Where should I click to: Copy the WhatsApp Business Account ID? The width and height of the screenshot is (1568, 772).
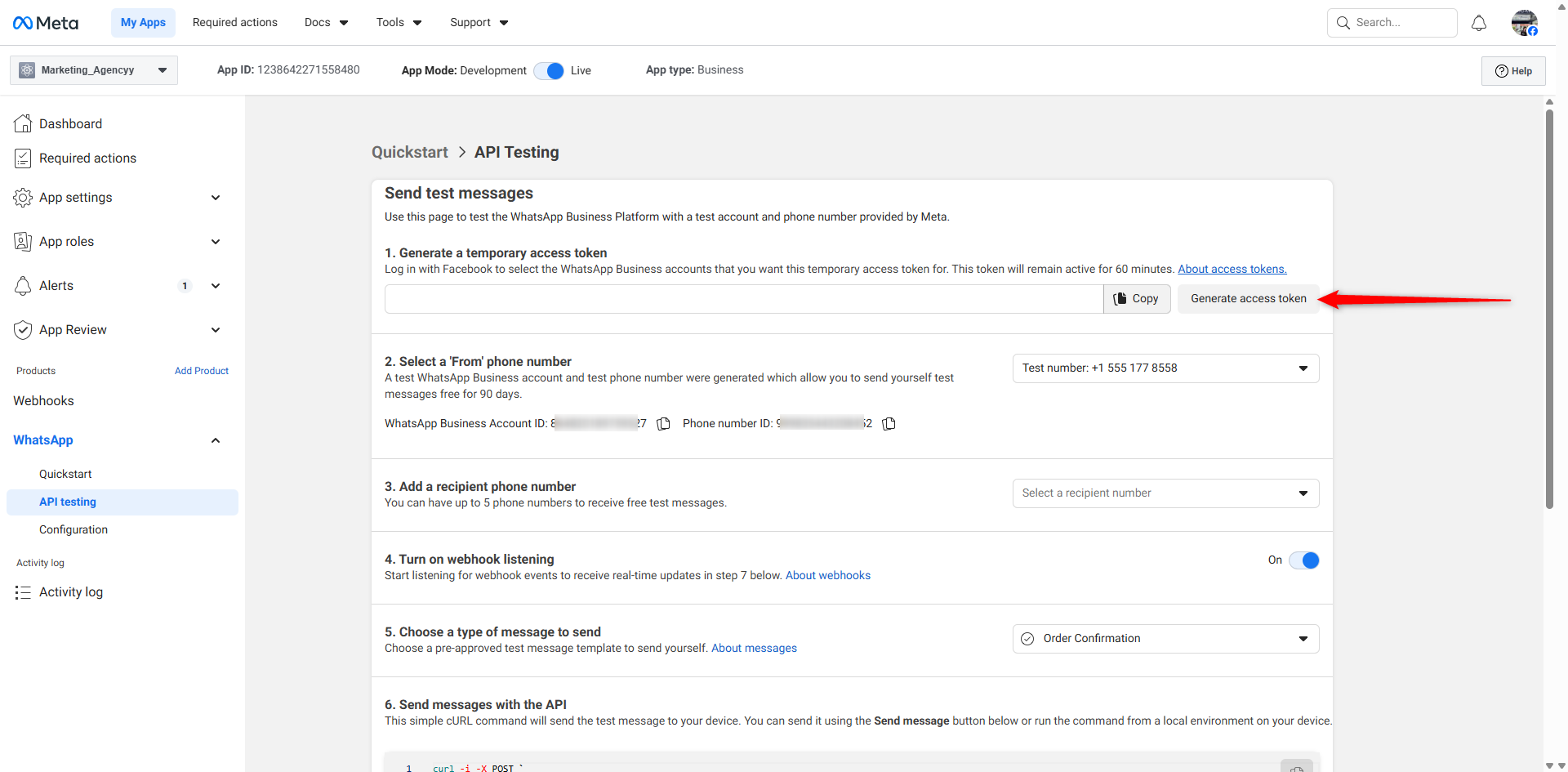tap(664, 423)
